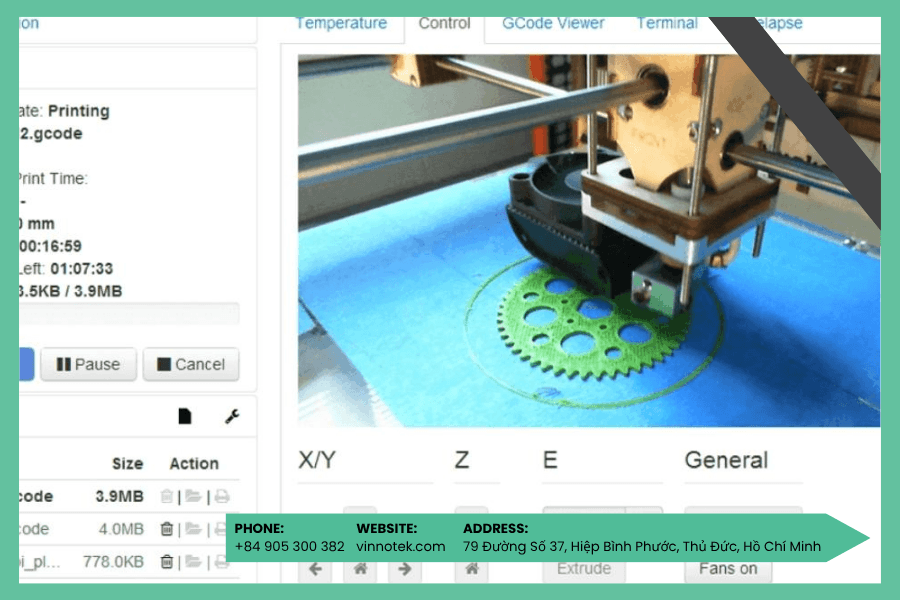
Task: Load the 4.0MB file using folder icon
Action: coord(193,529)
